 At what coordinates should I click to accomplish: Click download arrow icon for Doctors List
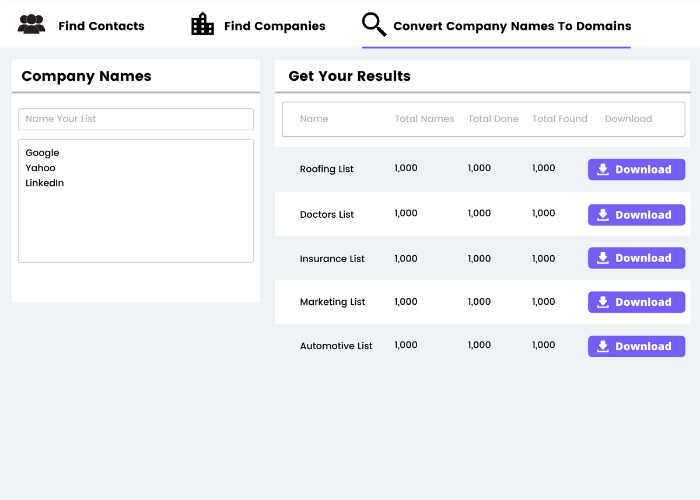[603, 215]
